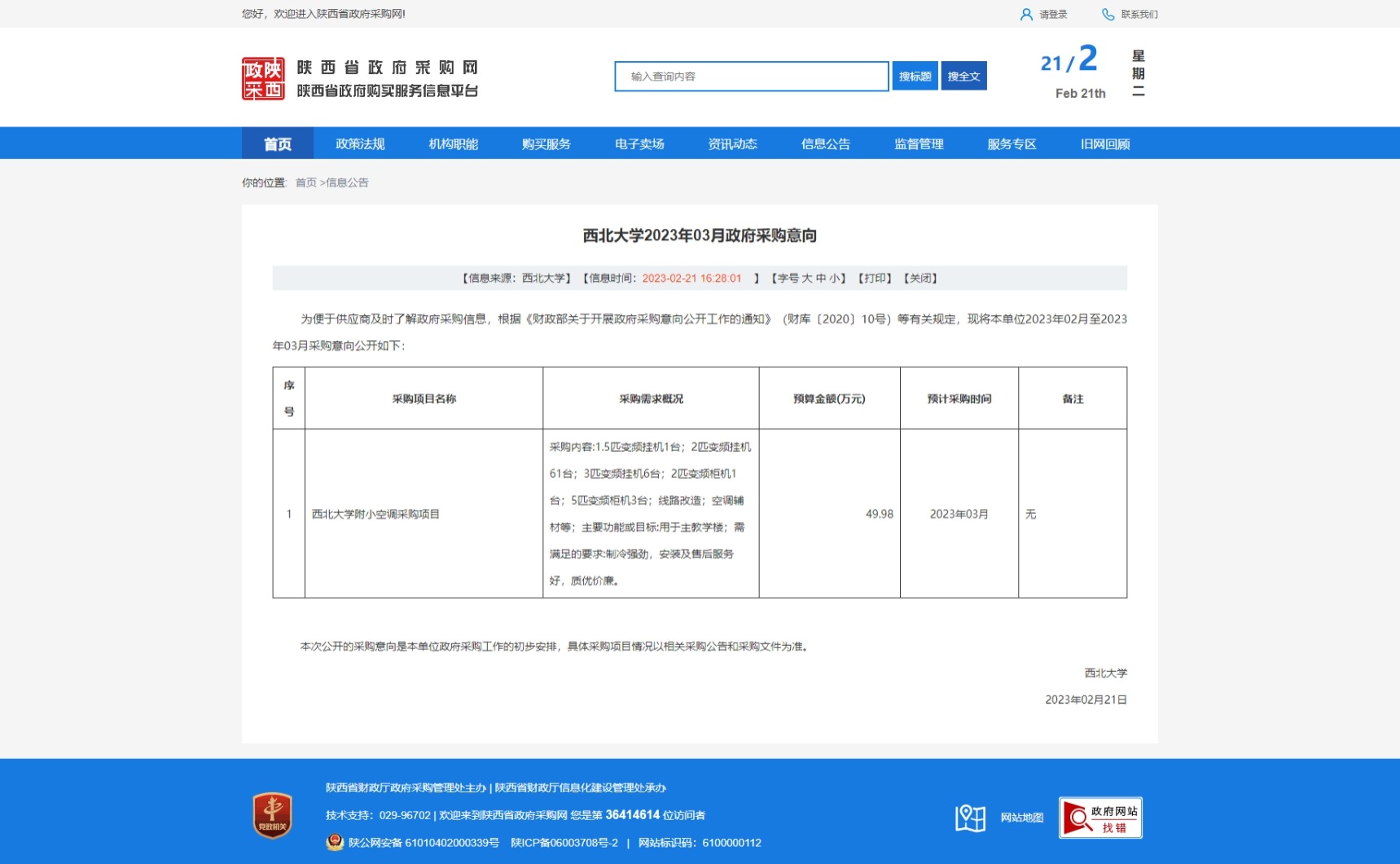This screenshot has width=1400, height=864.
Task: Open the 政策法规 navigation menu
Action: [x=360, y=144]
